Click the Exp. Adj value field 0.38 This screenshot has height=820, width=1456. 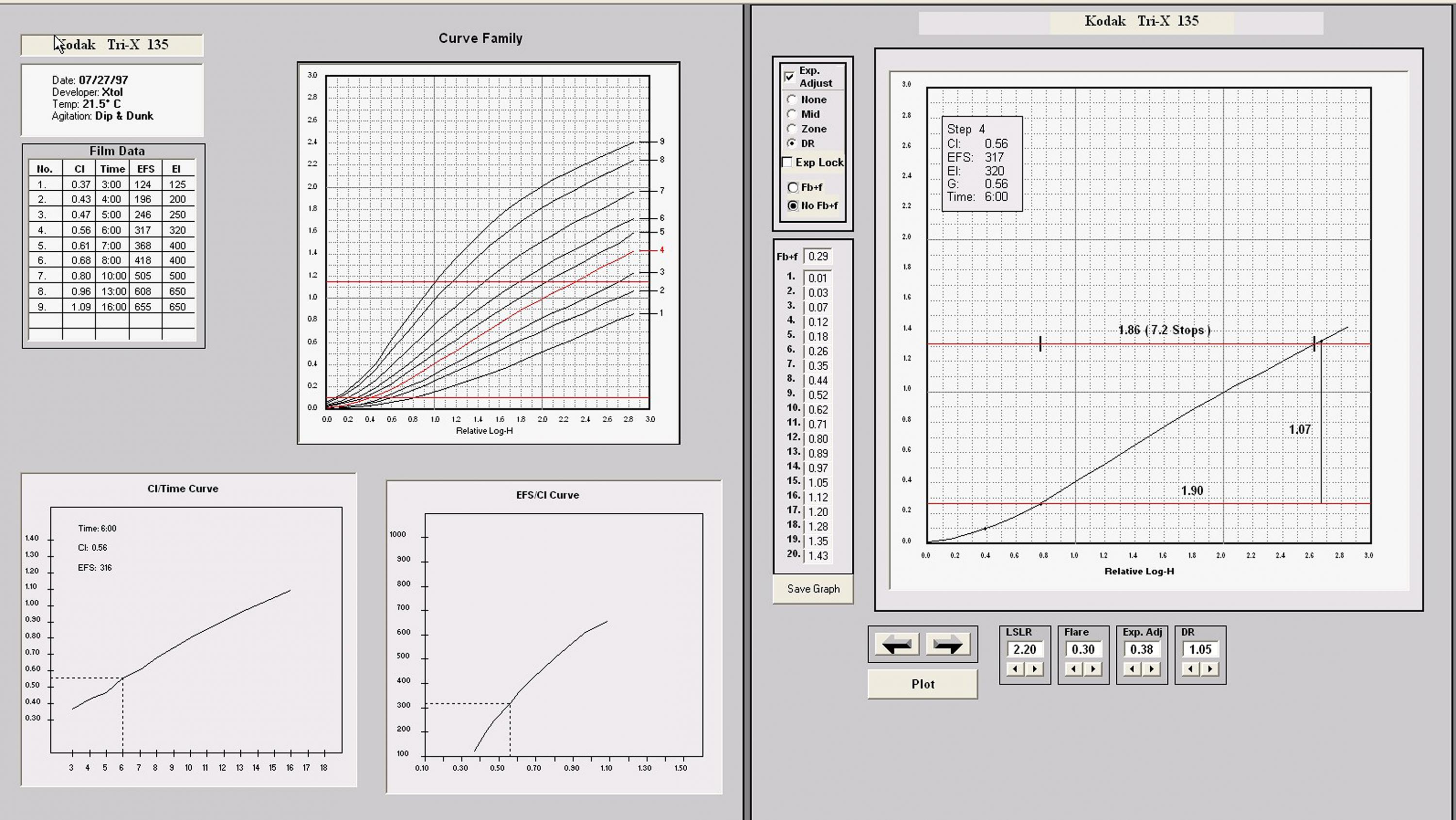[x=1142, y=649]
